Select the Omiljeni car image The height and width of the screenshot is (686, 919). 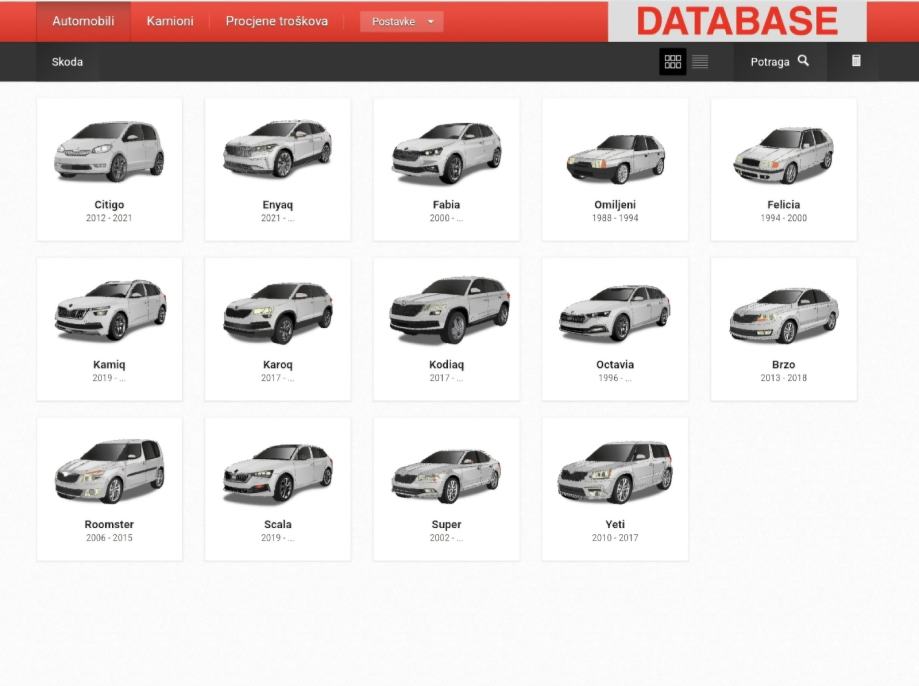615,158
